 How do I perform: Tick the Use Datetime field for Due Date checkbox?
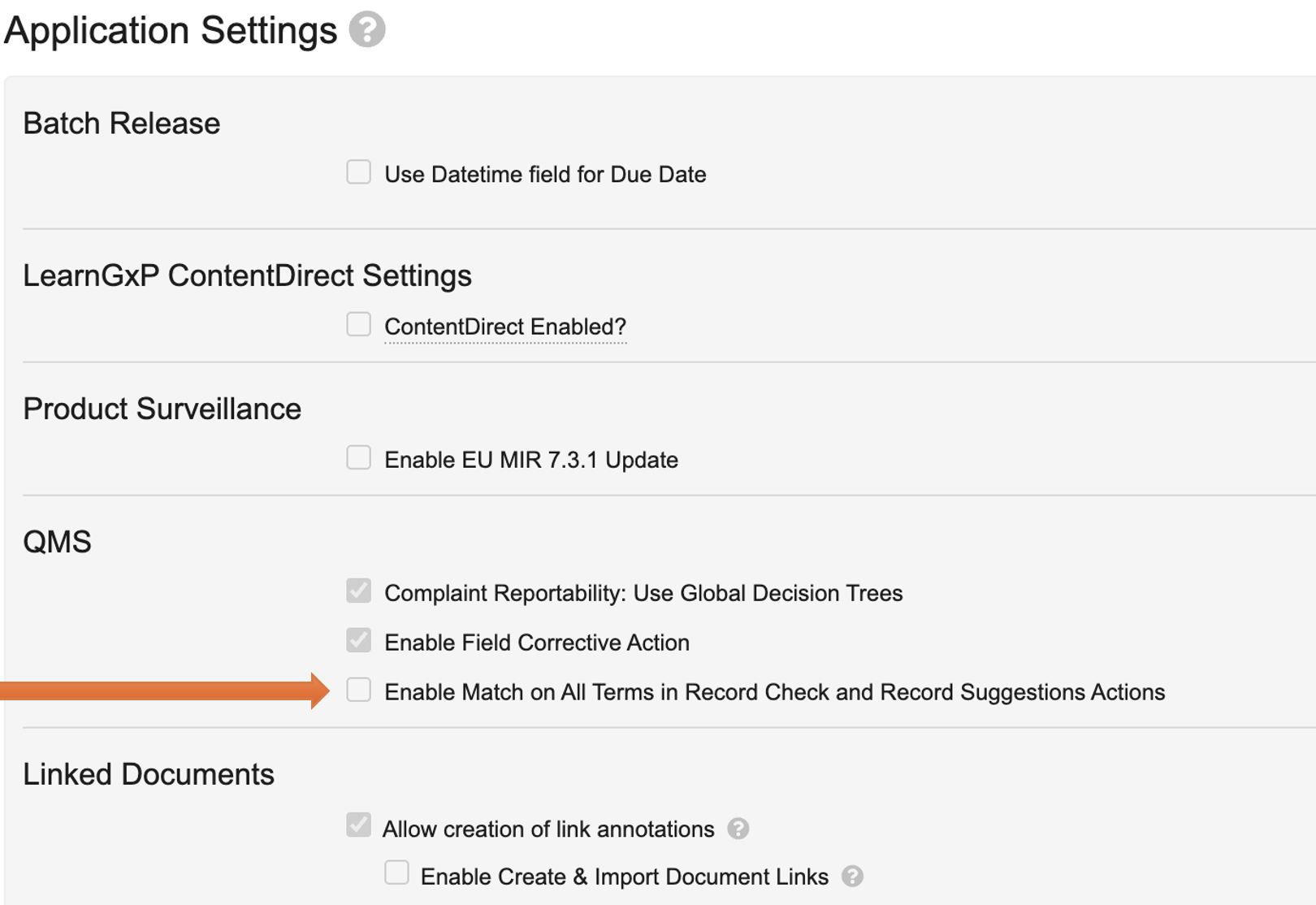pos(358,172)
